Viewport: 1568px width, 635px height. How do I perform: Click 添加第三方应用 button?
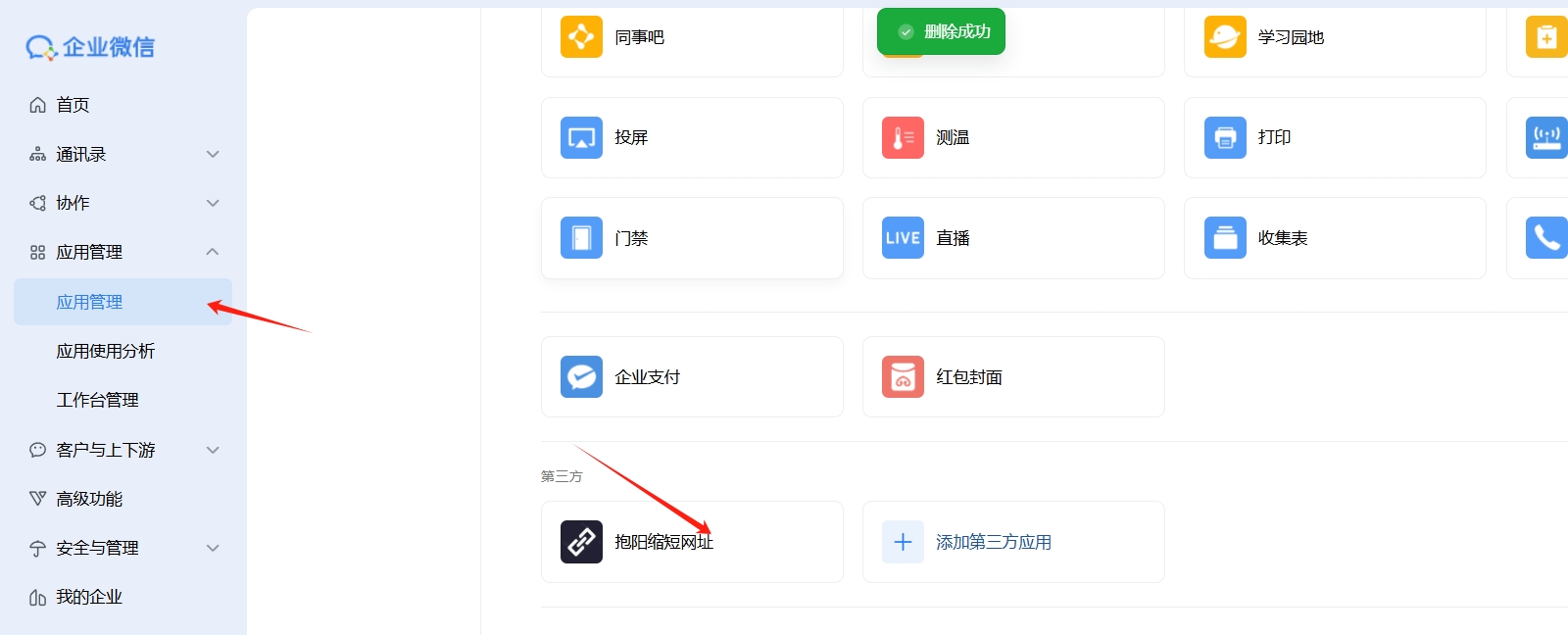pyautogui.click(x=992, y=542)
